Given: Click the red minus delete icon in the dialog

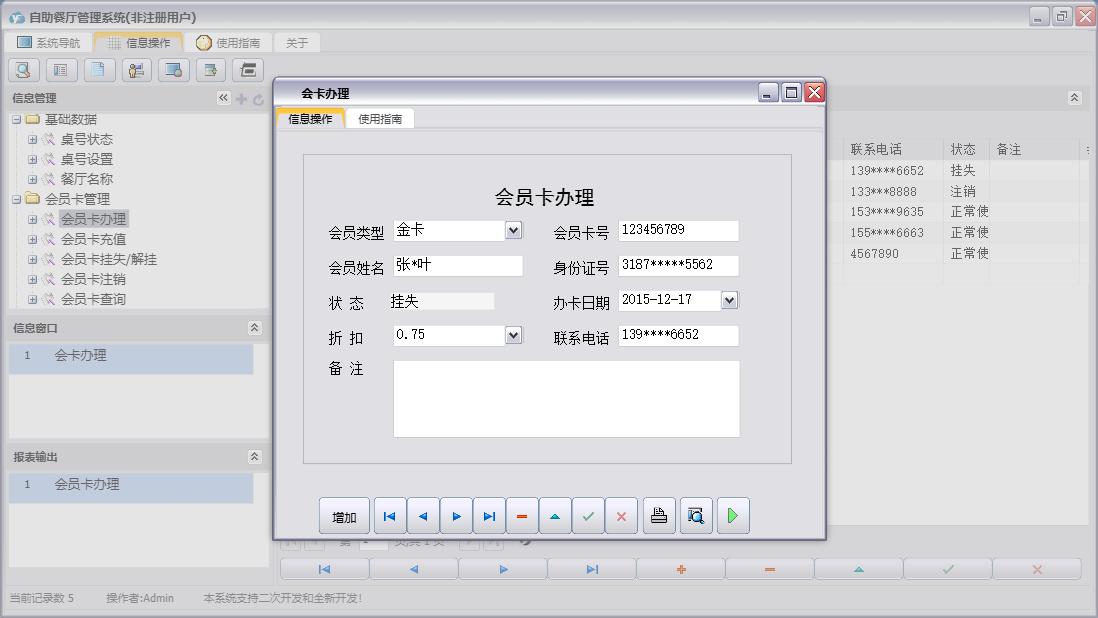Looking at the screenshot, I should pos(522,516).
